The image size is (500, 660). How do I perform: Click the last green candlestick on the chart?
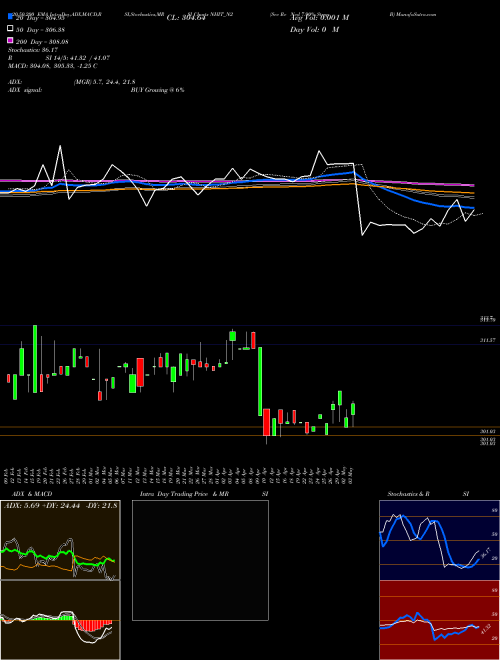(353, 409)
